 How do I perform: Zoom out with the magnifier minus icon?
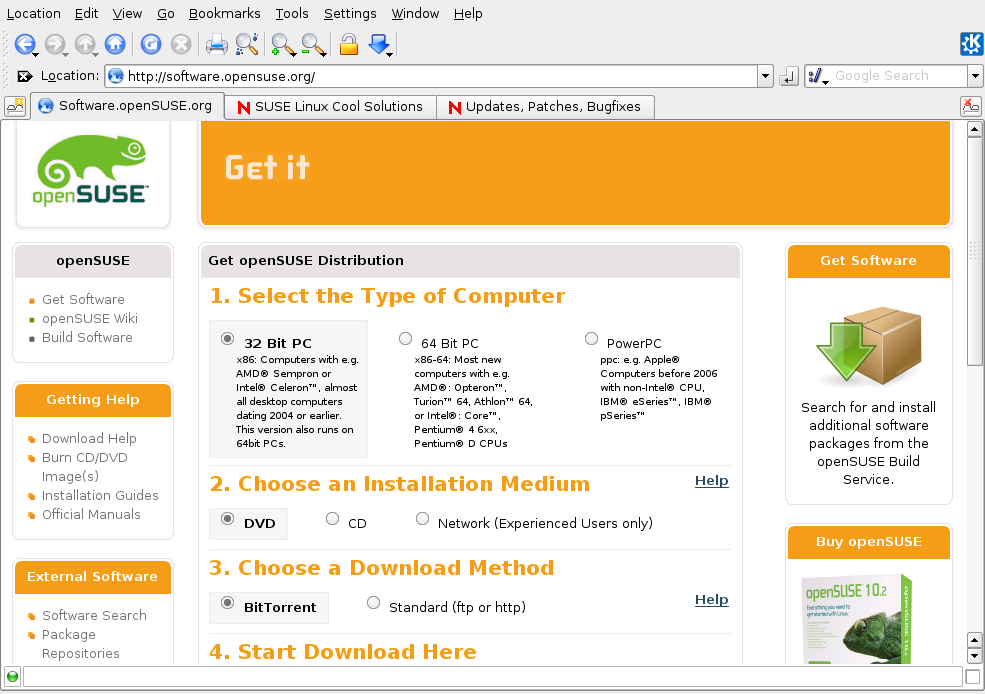point(312,45)
